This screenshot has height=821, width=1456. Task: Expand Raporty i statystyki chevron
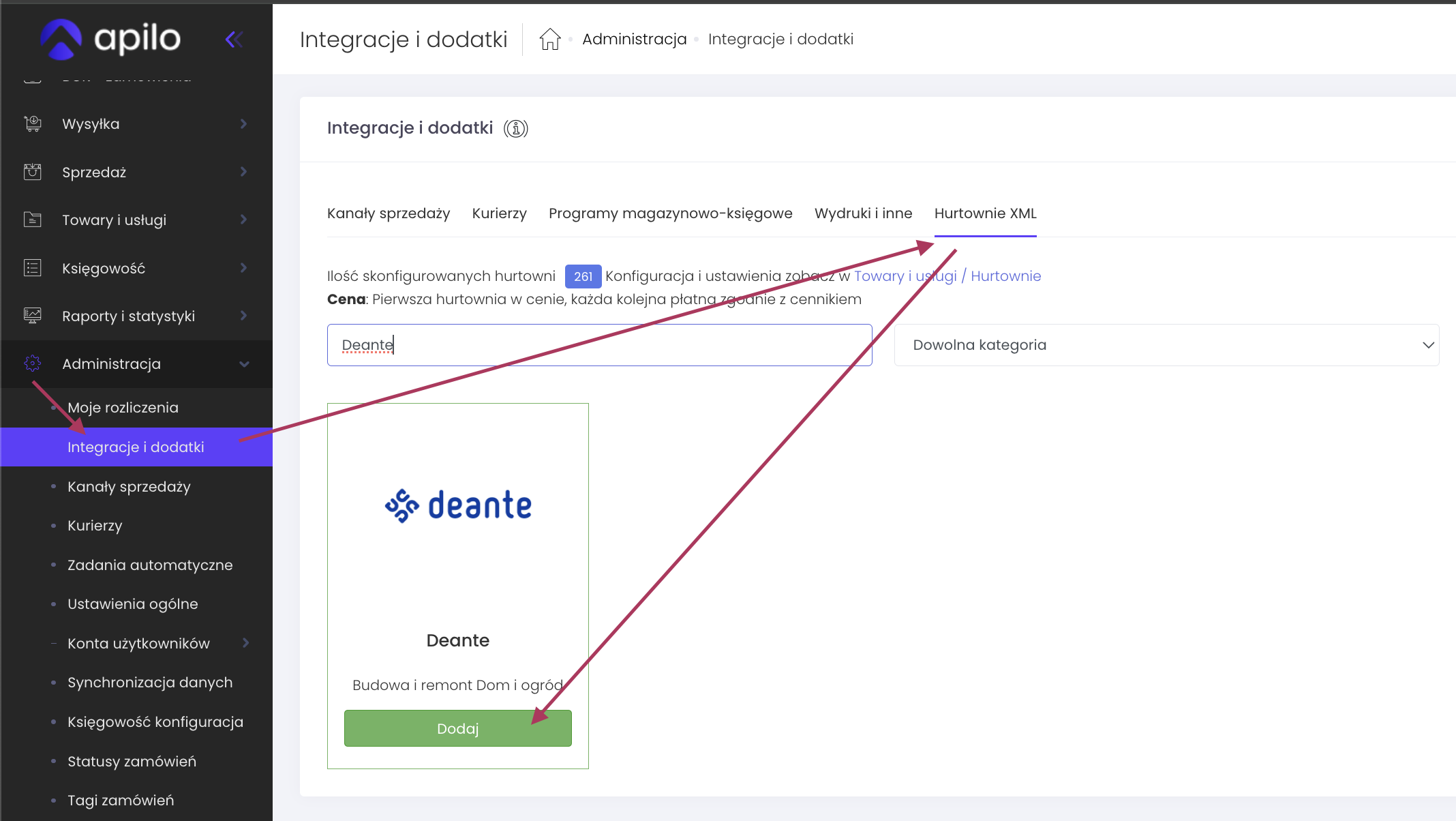pyautogui.click(x=243, y=316)
